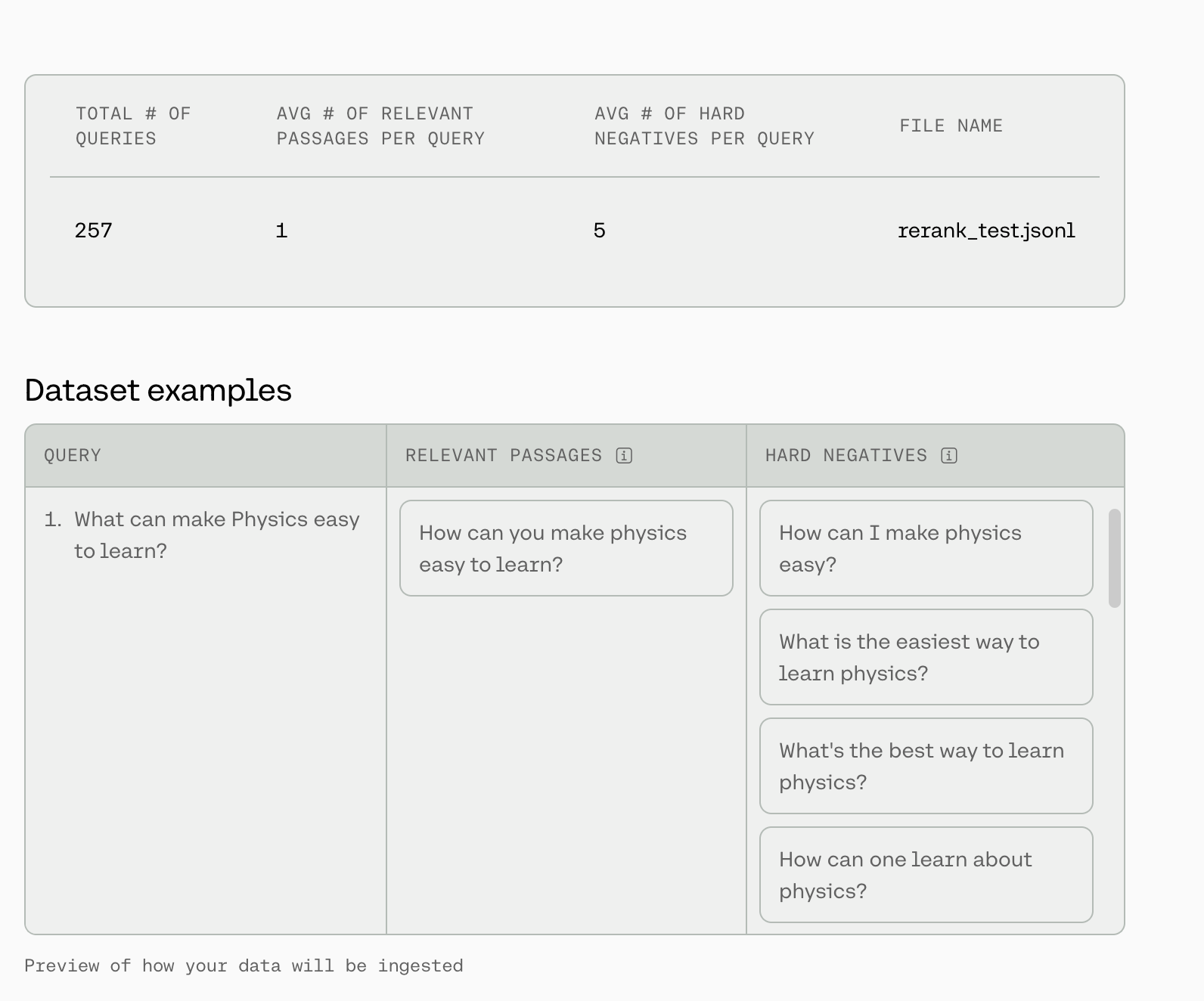Click the info icon beside Relevant Passages

[624, 455]
